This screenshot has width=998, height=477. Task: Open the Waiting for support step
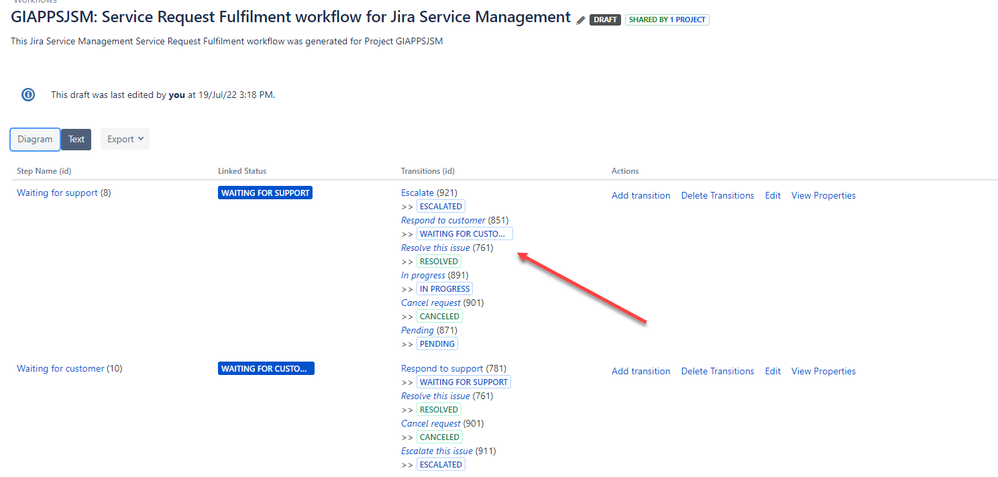point(57,193)
